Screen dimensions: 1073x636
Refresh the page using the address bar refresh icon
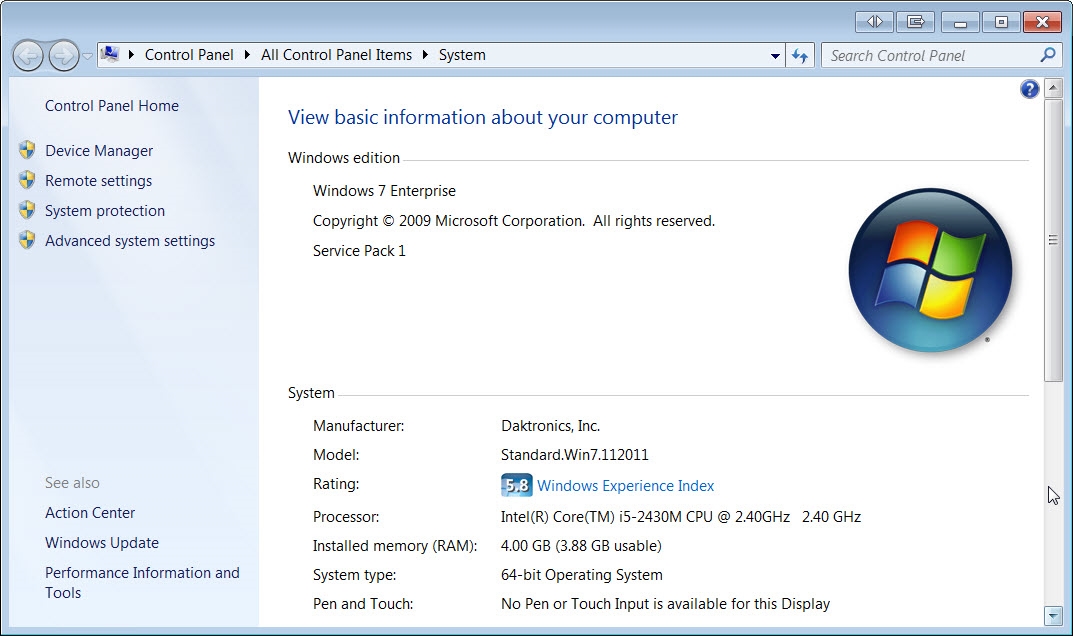pos(800,55)
